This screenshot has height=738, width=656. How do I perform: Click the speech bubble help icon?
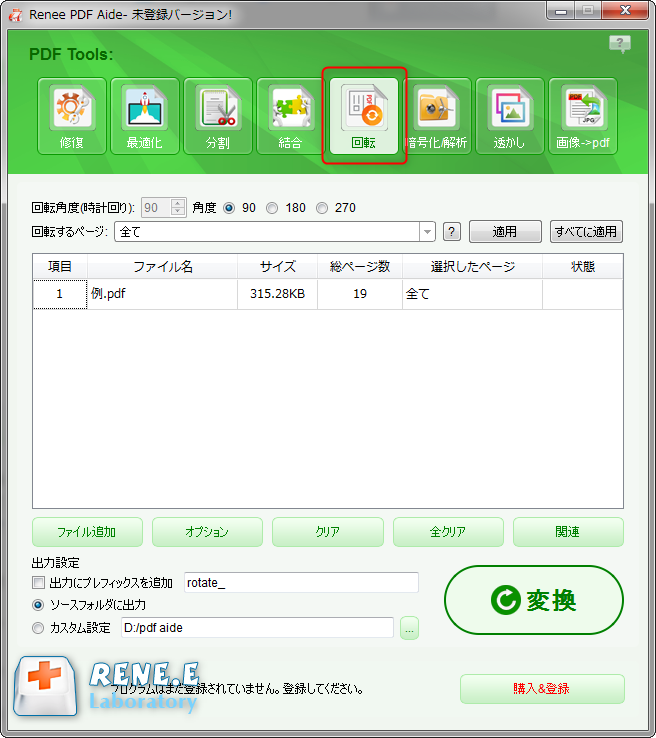(x=620, y=44)
